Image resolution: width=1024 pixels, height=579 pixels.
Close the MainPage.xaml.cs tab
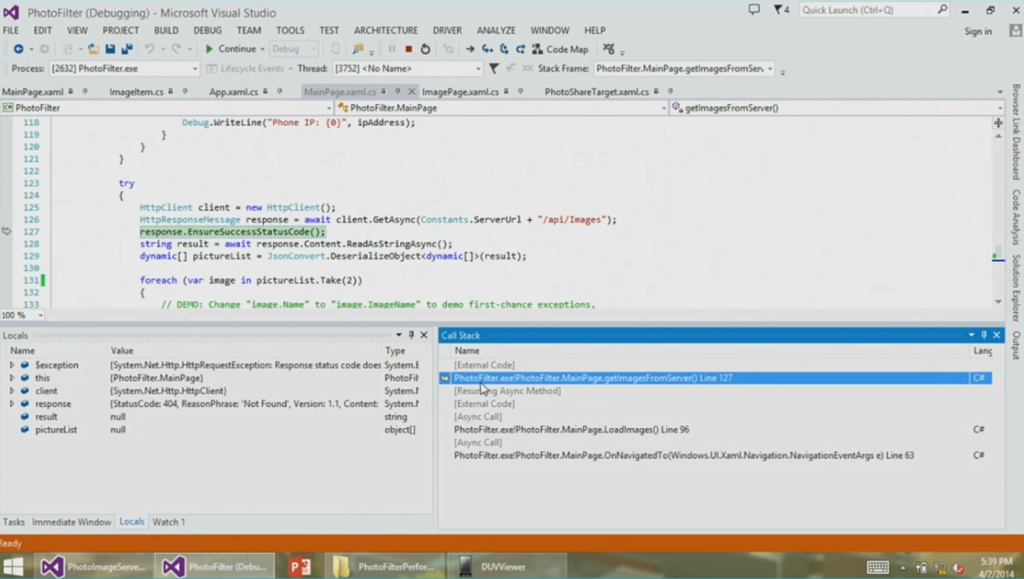411,91
